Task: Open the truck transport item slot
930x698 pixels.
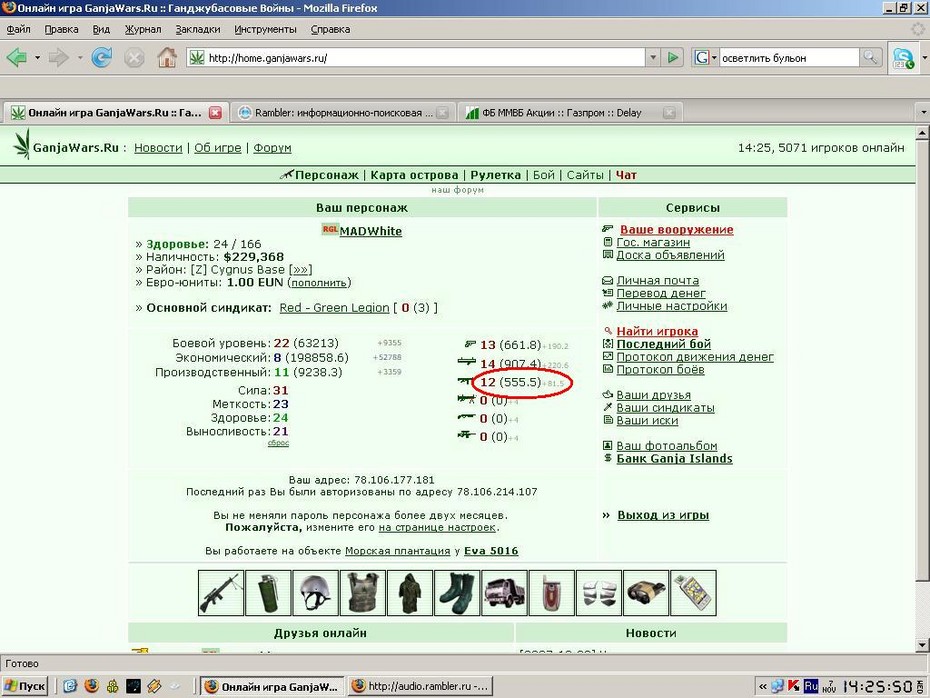Action: point(504,593)
